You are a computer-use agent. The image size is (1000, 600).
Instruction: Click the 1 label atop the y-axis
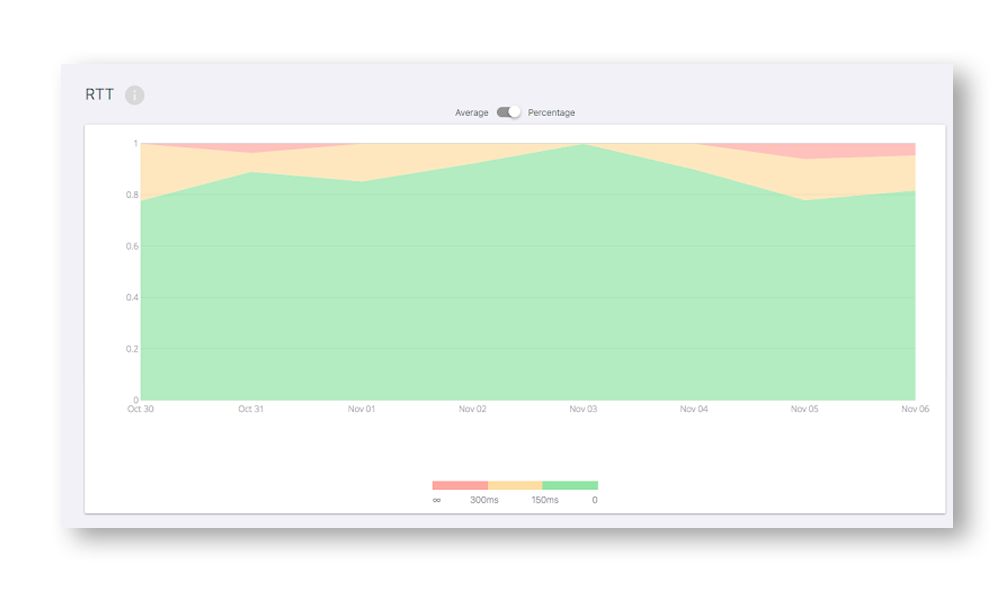tap(133, 143)
